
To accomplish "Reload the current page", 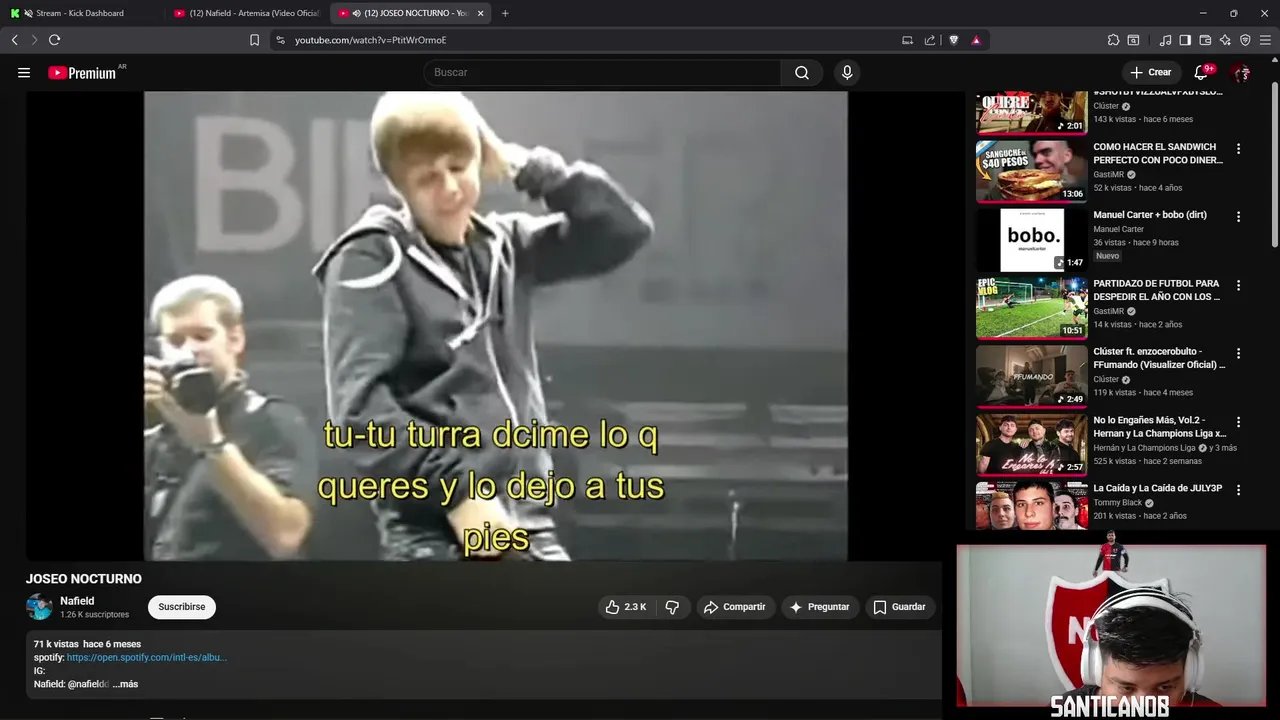I will 54,40.
